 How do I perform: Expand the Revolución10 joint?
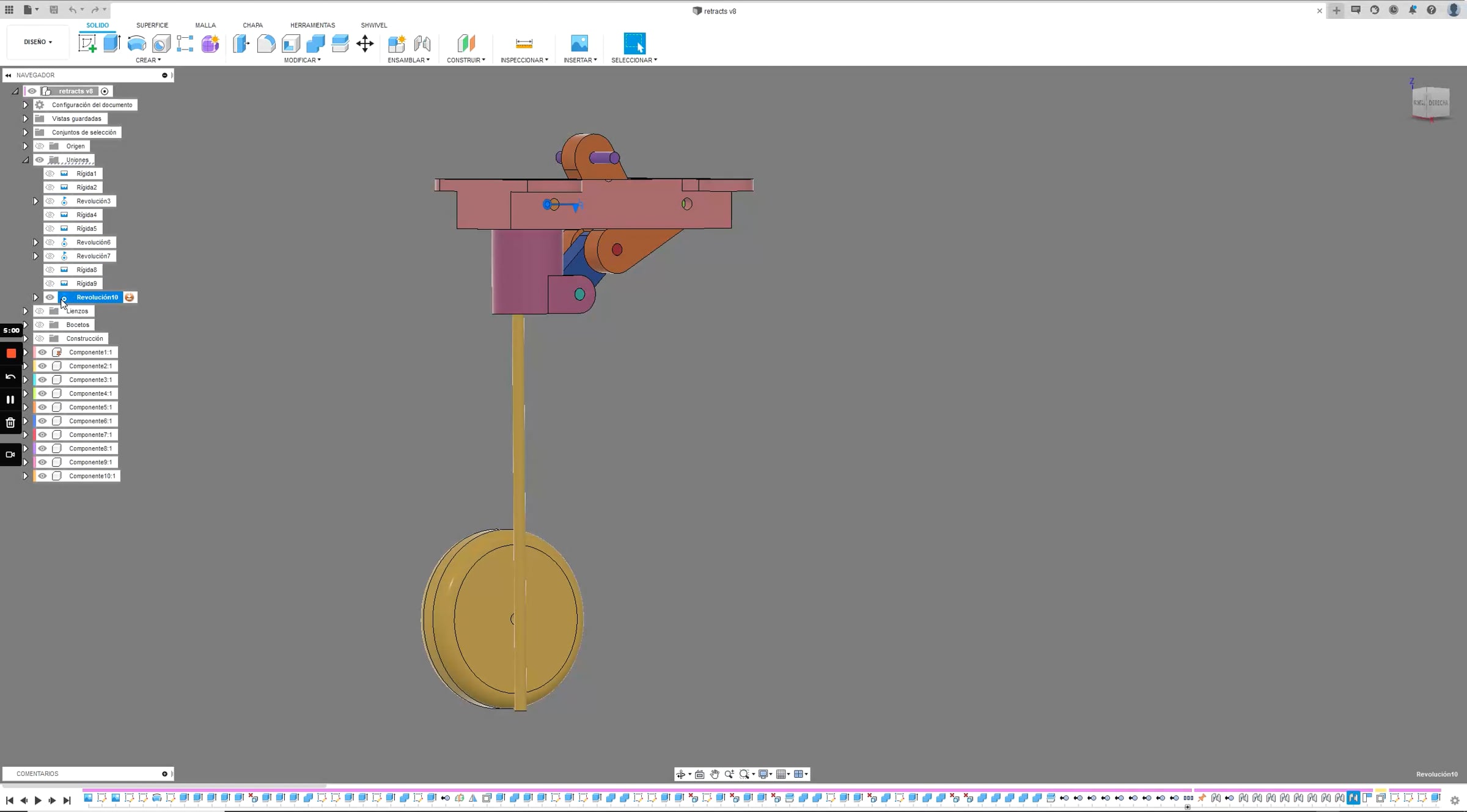tap(35, 298)
